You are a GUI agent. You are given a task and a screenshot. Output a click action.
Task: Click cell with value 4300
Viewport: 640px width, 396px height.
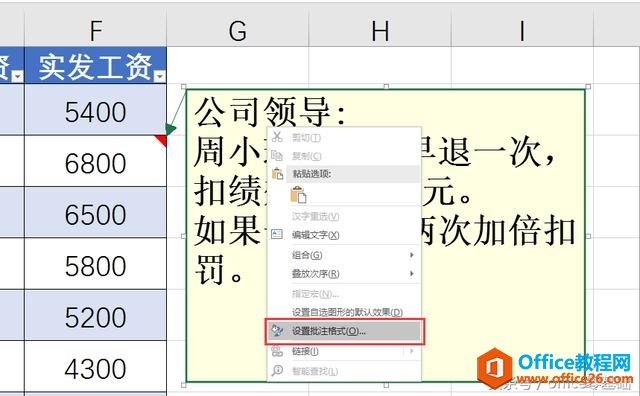(x=96, y=367)
